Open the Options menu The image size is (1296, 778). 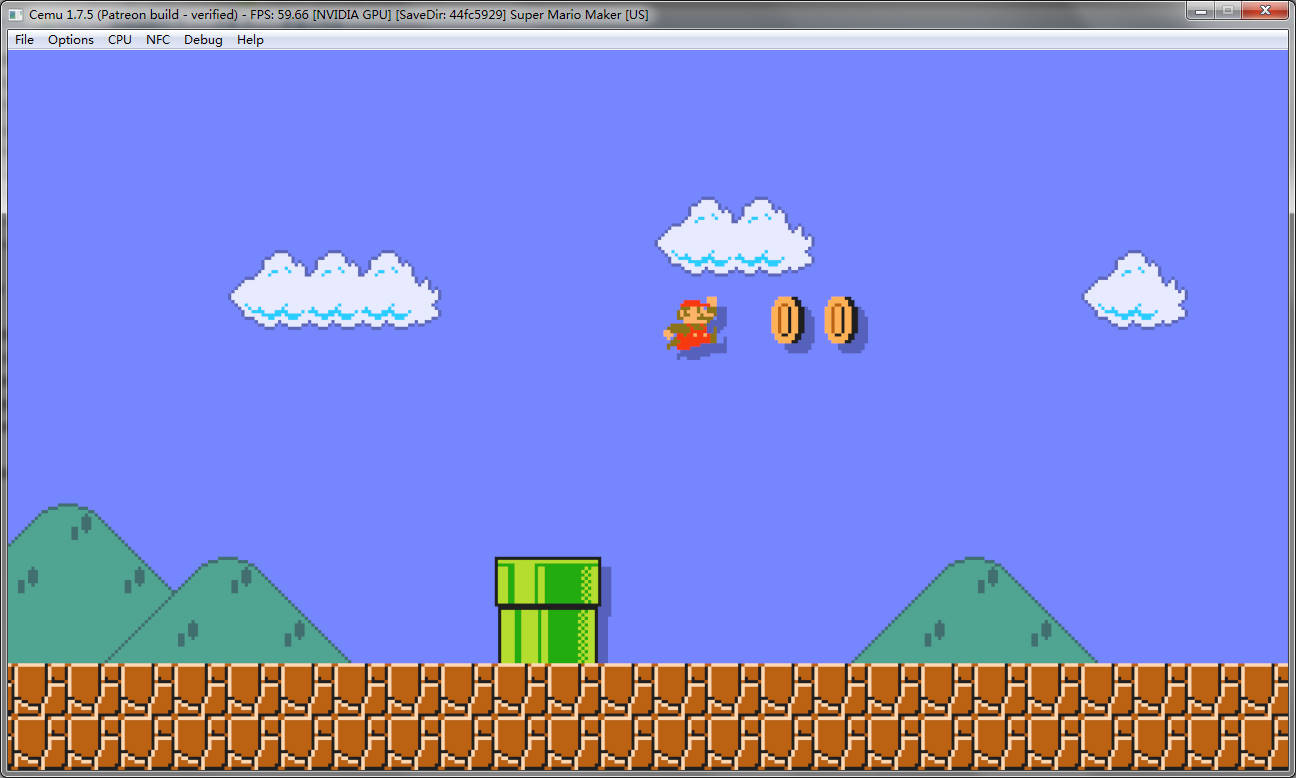[x=71, y=40]
